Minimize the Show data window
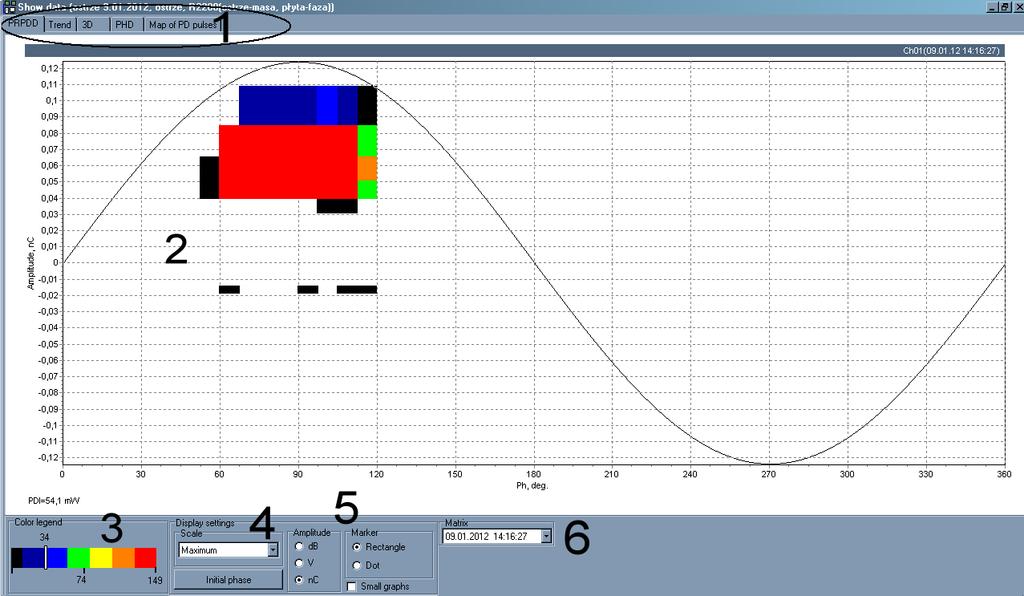The width and height of the screenshot is (1024, 596). click(x=993, y=7)
